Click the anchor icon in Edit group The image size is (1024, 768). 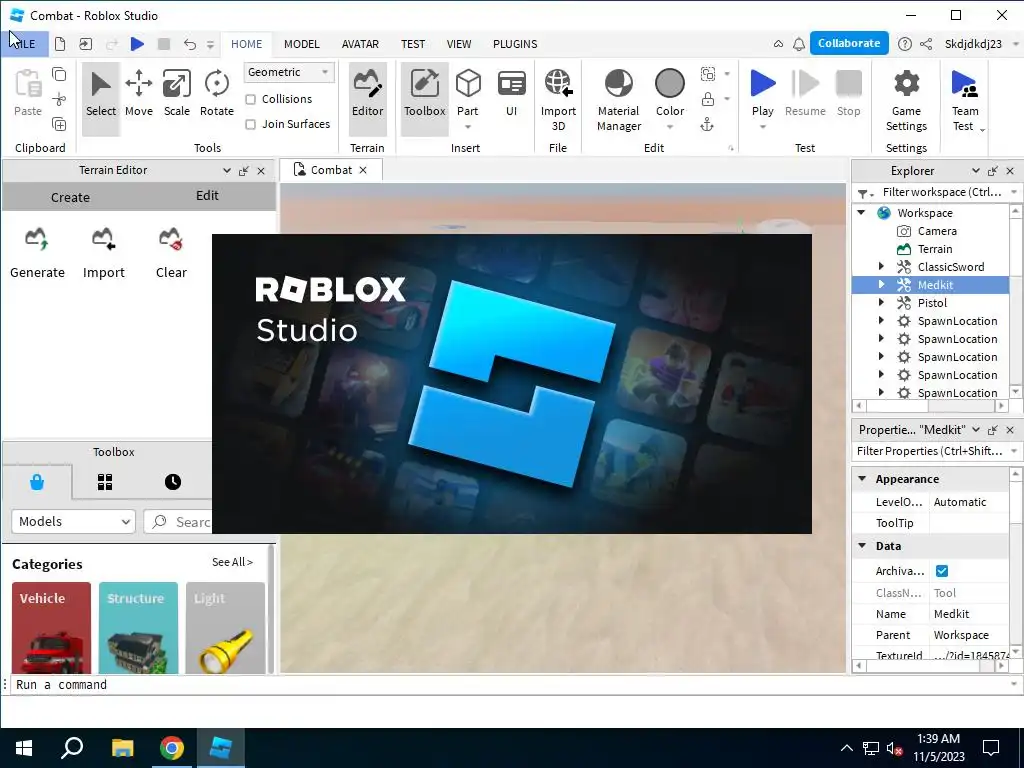point(707,125)
